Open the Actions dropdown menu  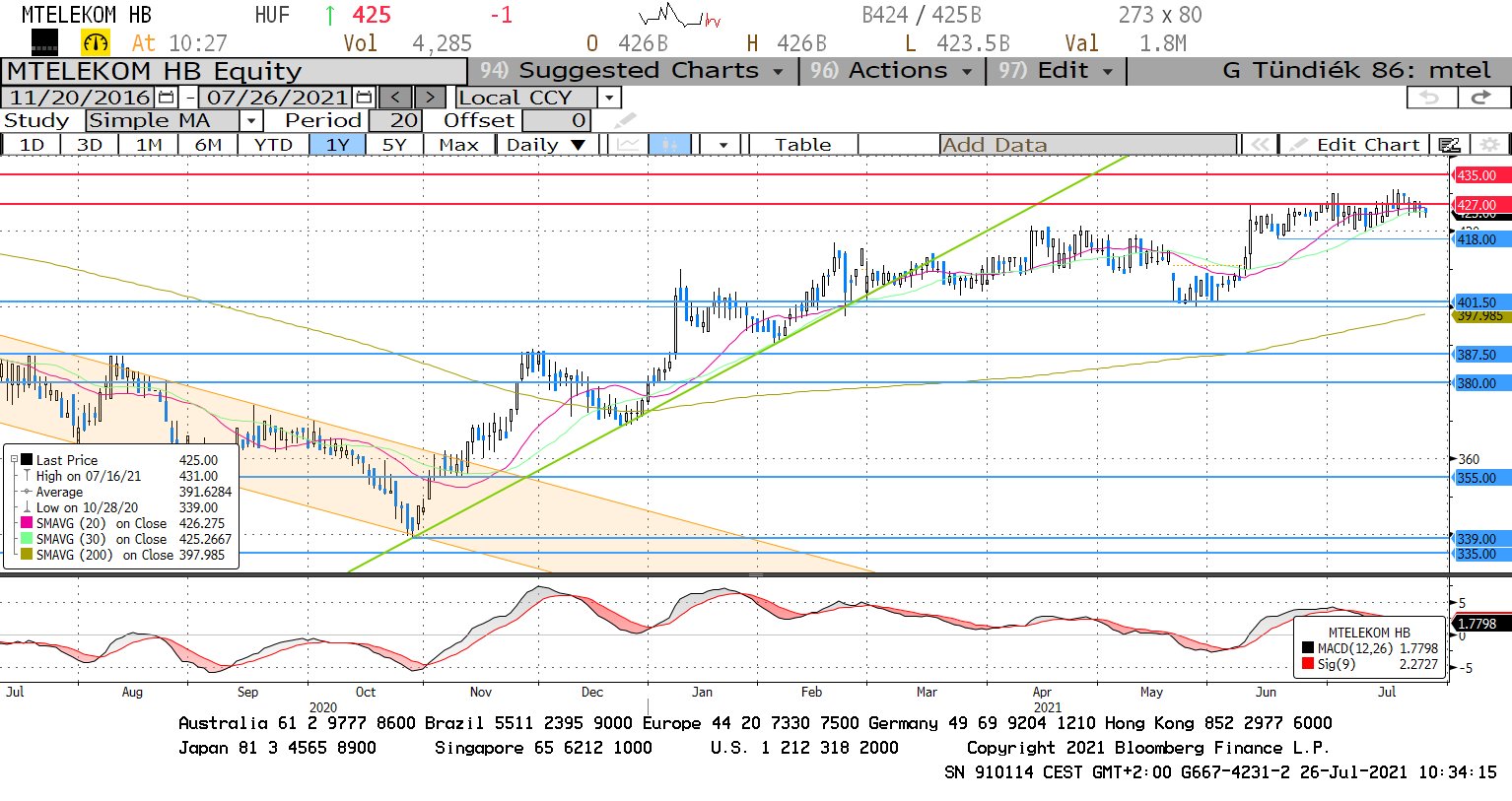[892, 71]
